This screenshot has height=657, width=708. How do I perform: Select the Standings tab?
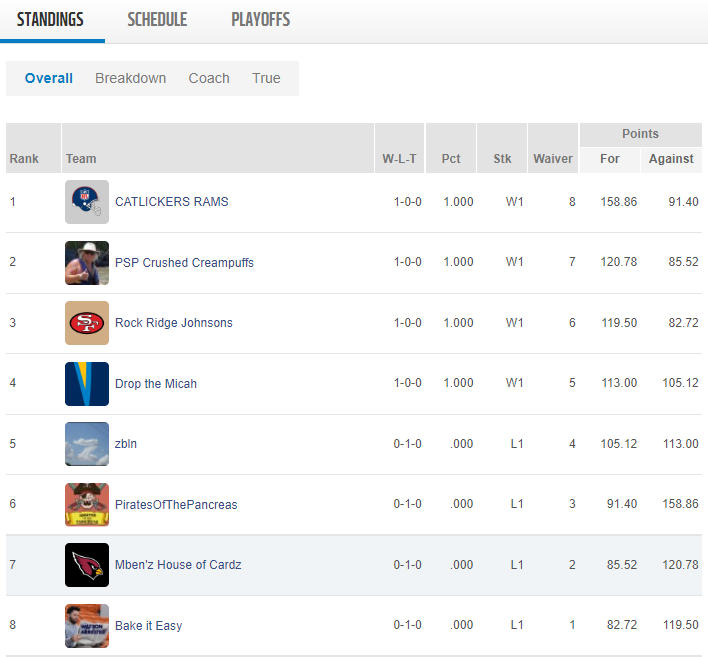coord(50,20)
